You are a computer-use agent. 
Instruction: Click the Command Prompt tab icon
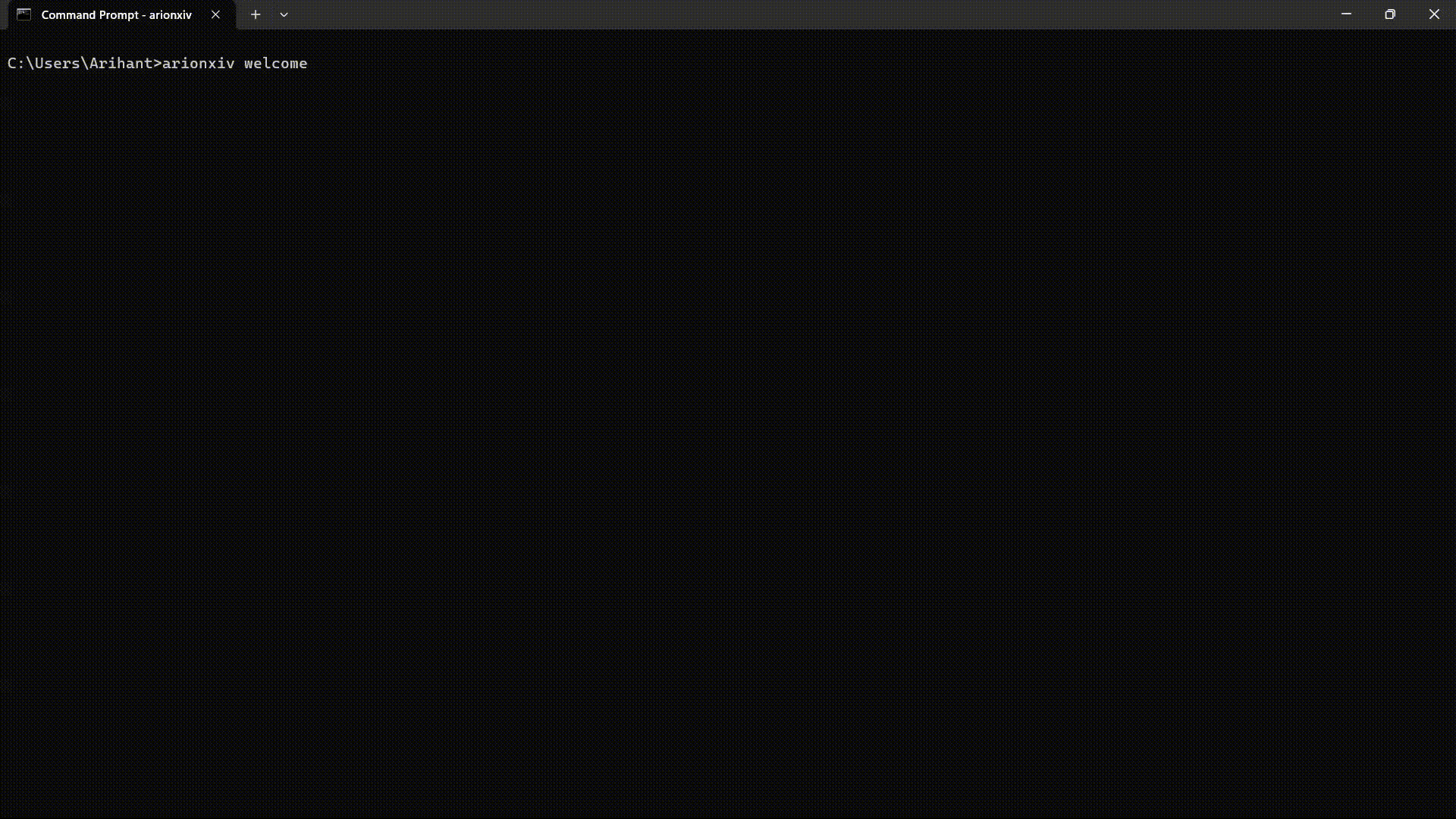(x=24, y=14)
